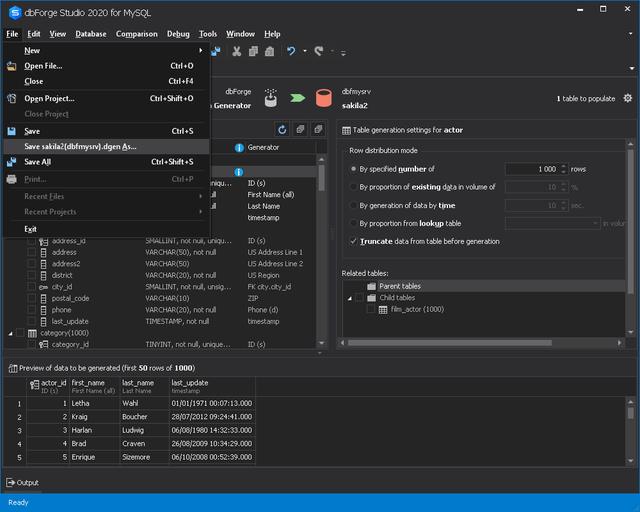Click the blue info icon beside Generator
Screen dimensions: 640x512
239,148
